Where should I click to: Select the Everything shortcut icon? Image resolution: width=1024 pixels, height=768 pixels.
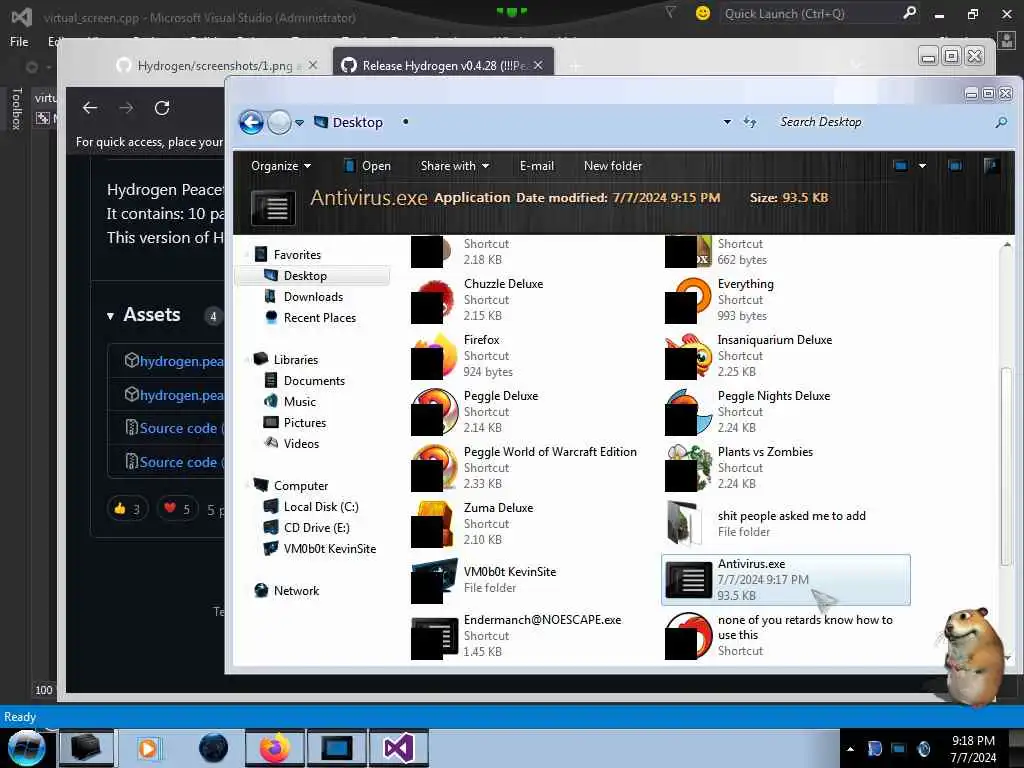click(x=688, y=300)
